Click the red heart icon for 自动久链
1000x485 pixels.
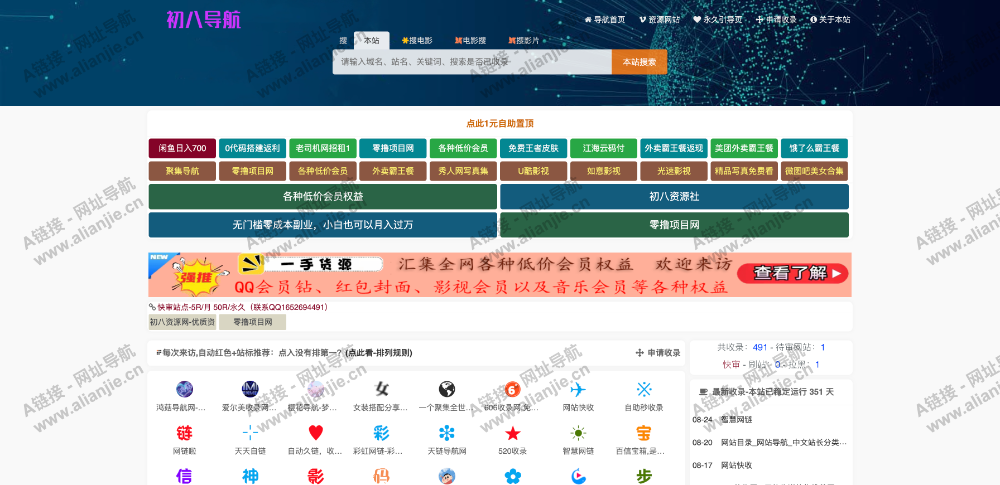[x=316, y=433]
